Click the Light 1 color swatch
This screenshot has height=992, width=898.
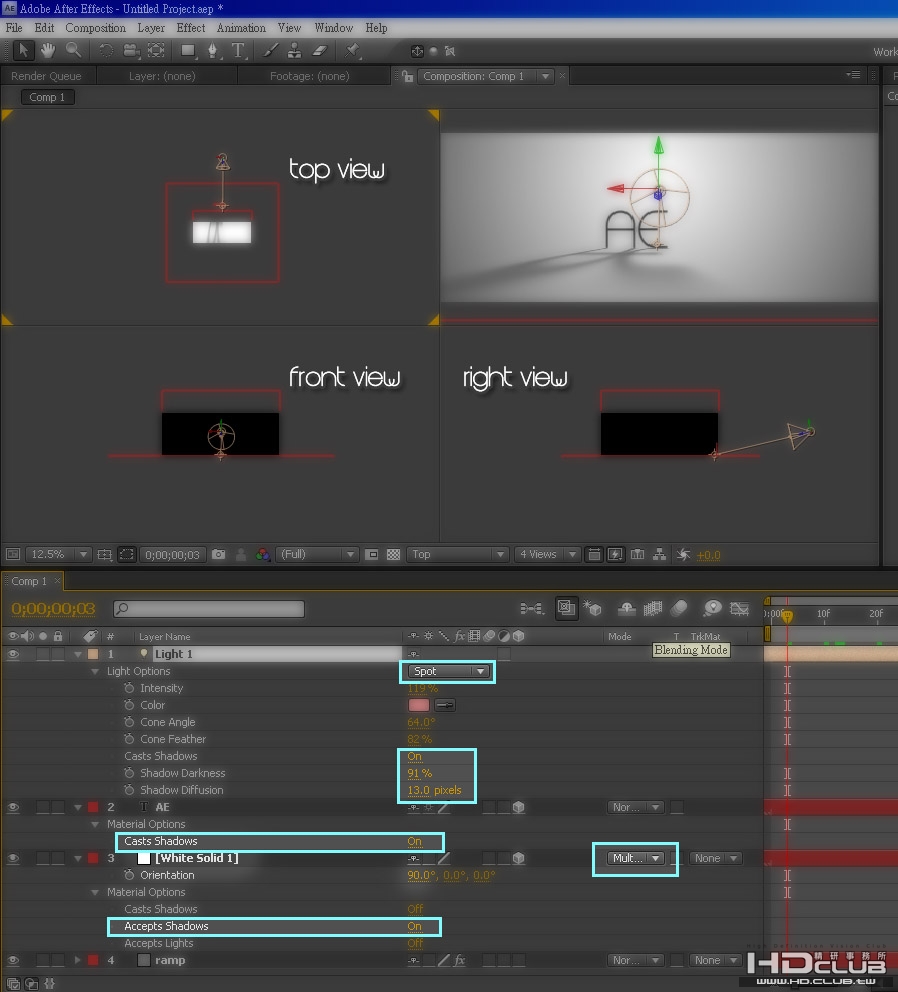[419, 705]
